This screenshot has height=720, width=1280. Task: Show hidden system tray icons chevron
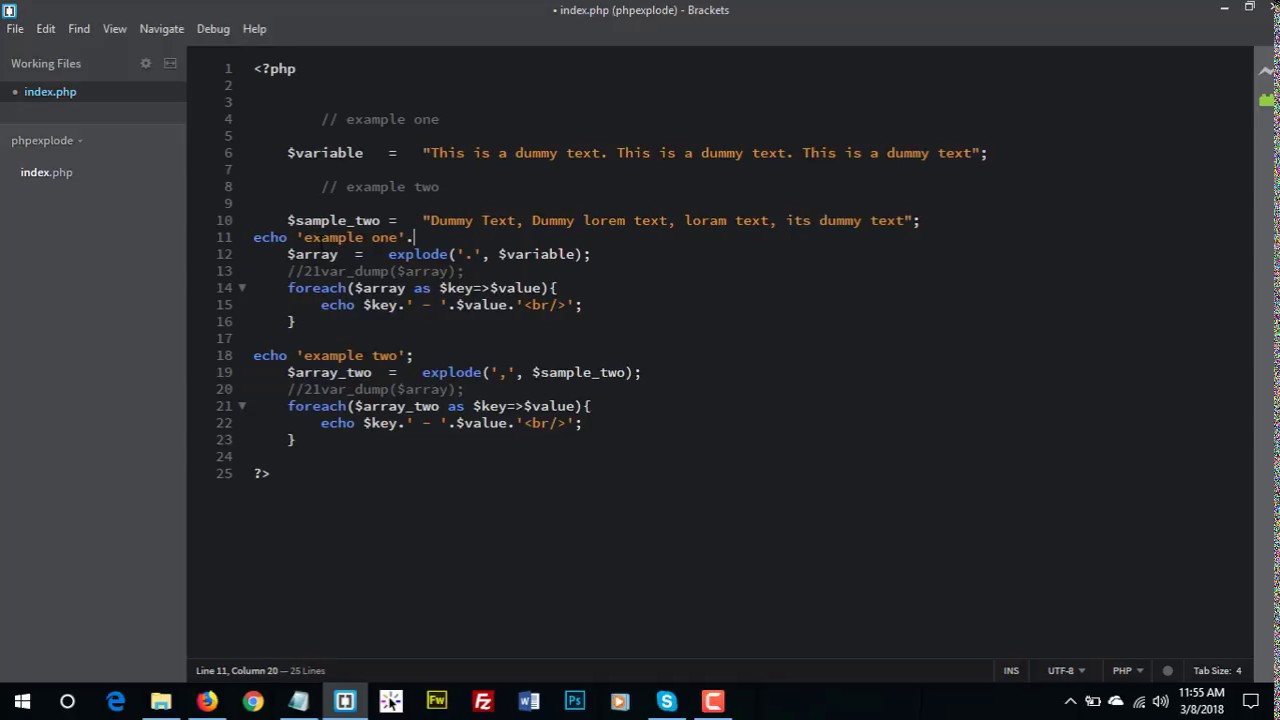(x=1070, y=701)
